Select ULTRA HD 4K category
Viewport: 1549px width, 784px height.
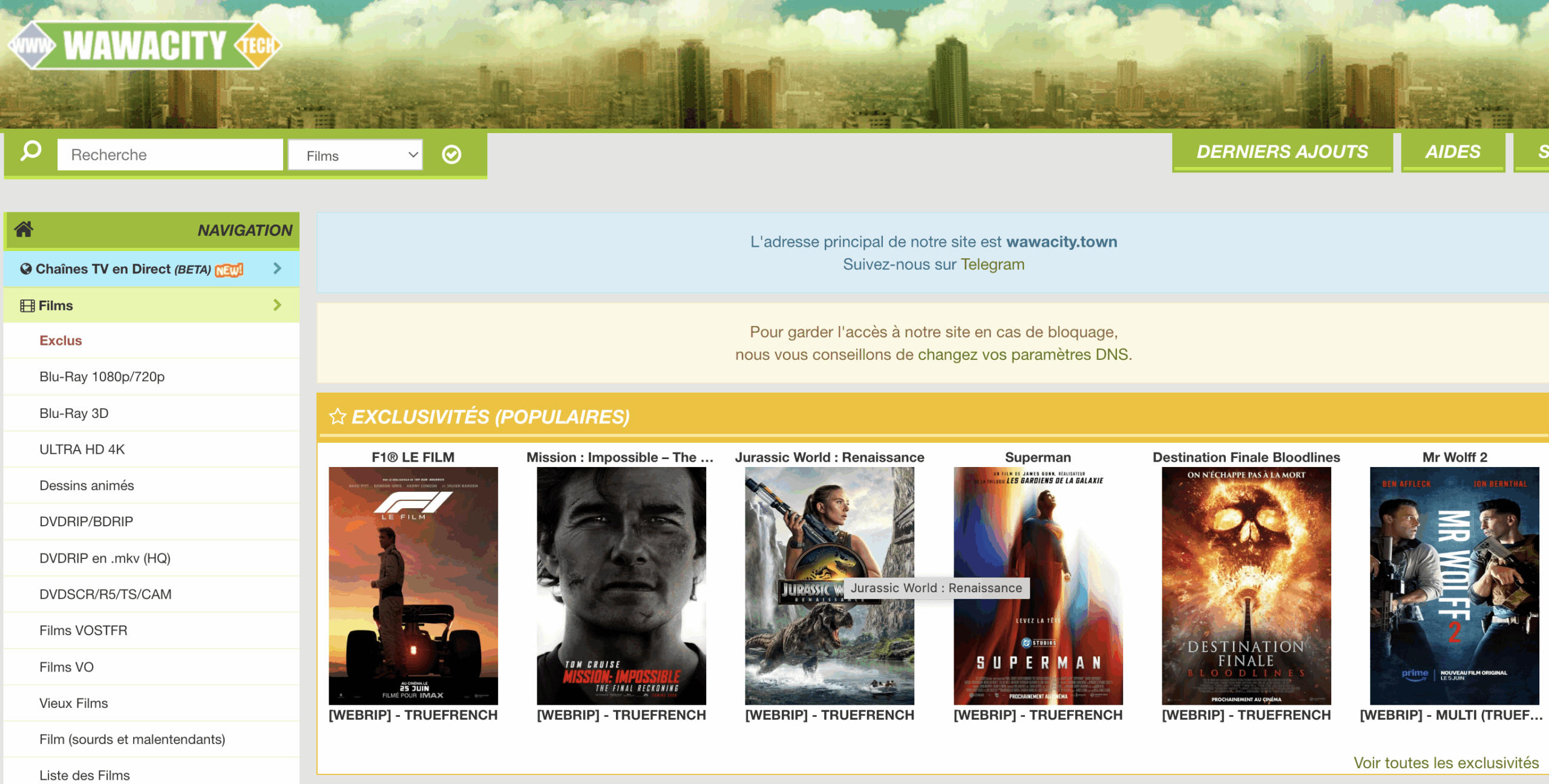click(x=82, y=449)
